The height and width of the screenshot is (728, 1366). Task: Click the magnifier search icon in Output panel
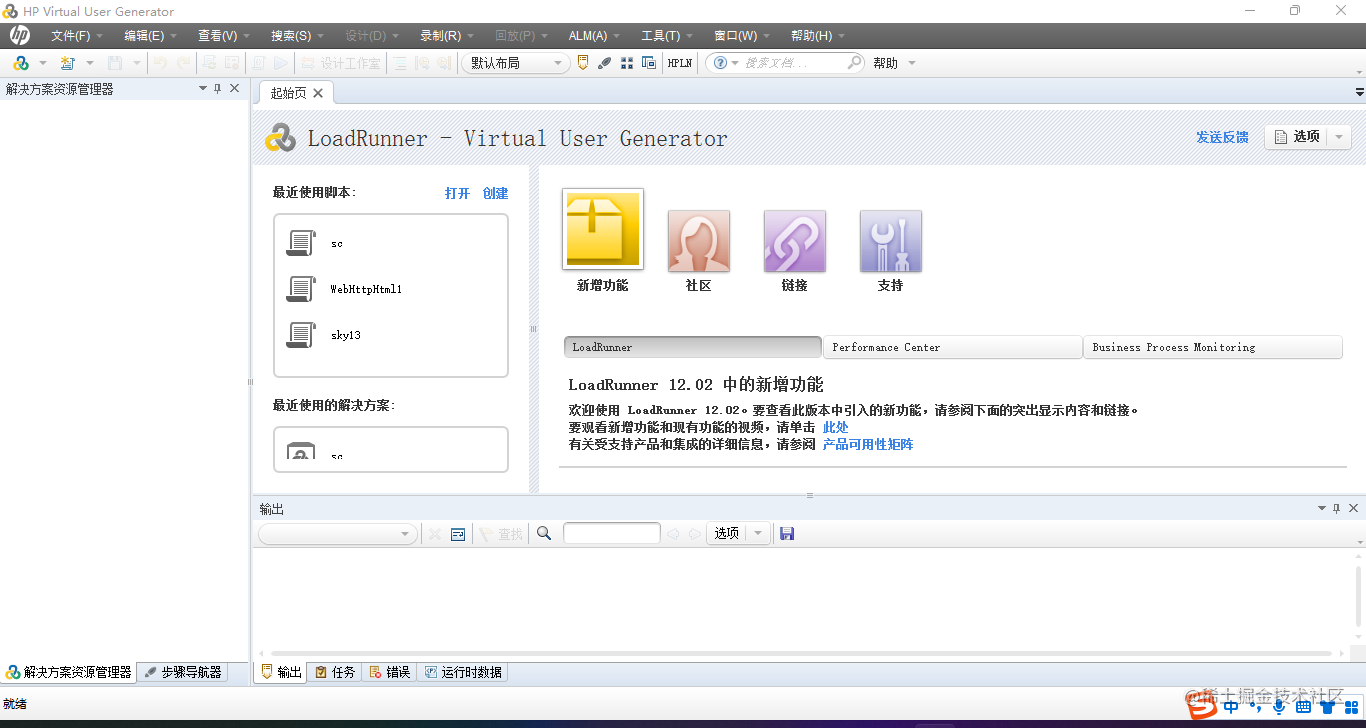point(544,533)
